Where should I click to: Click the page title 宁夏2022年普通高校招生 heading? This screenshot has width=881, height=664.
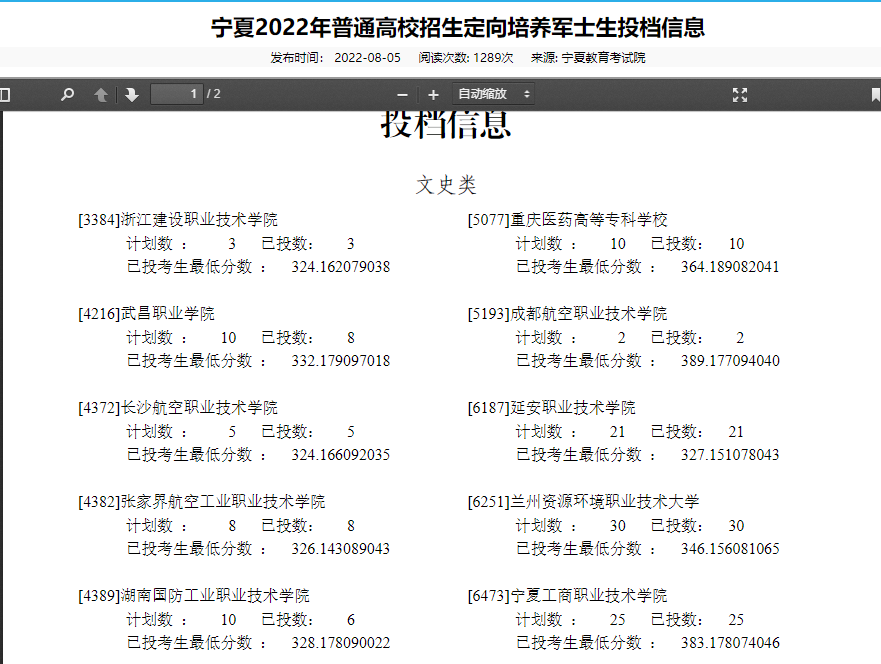[x=458, y=27]
